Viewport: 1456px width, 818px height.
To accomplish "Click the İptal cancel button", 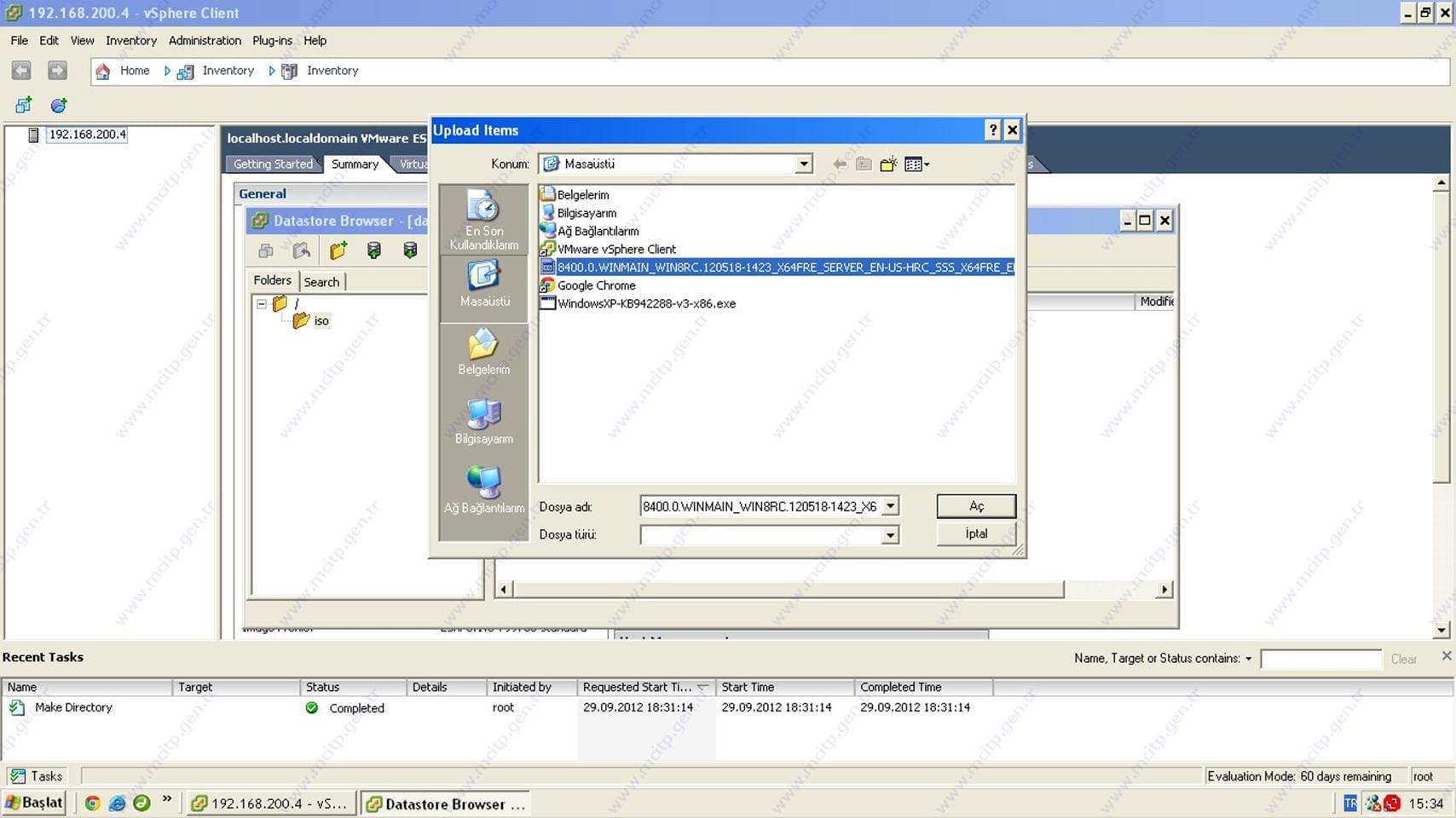I will point(976,533).
